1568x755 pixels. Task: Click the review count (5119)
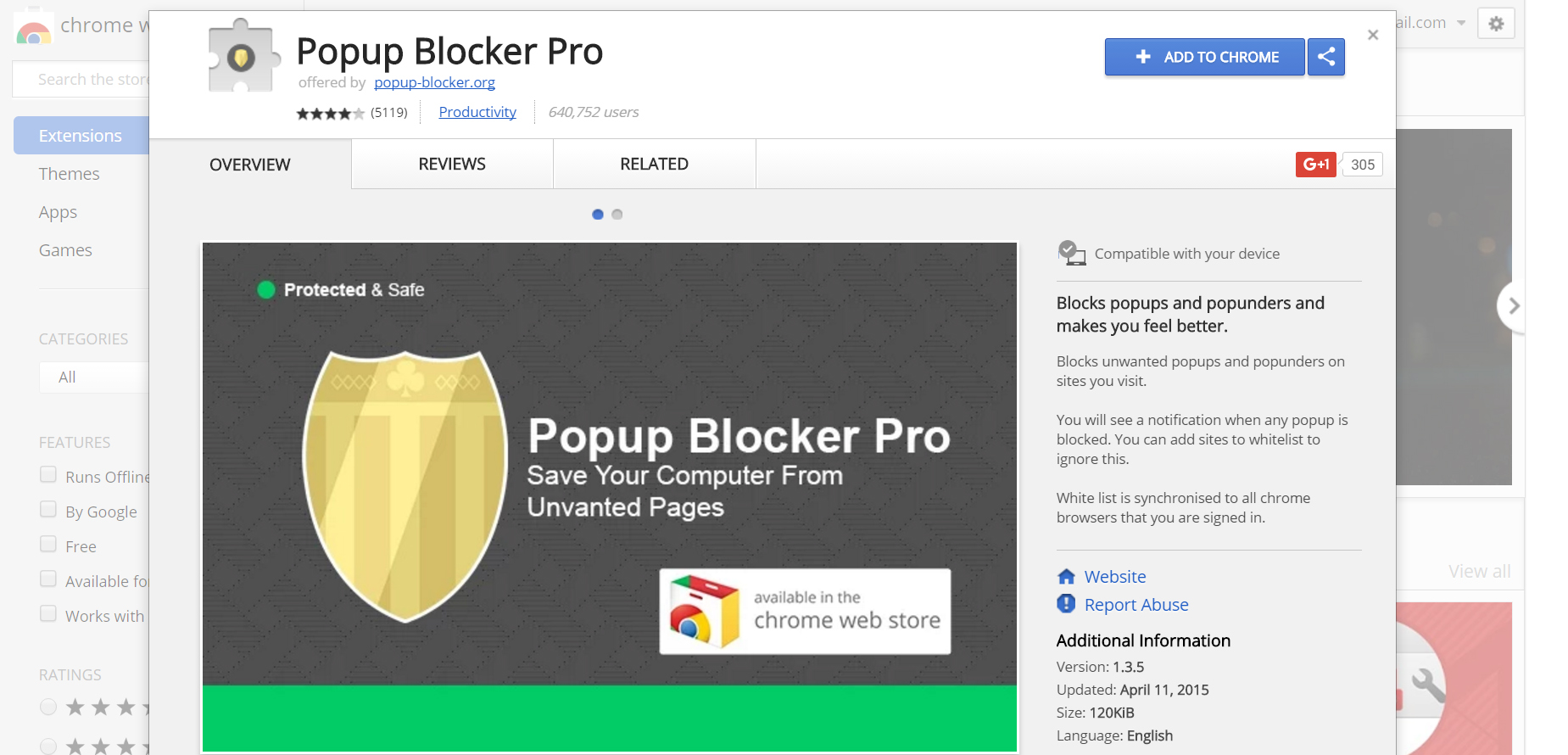pos(389,113)
